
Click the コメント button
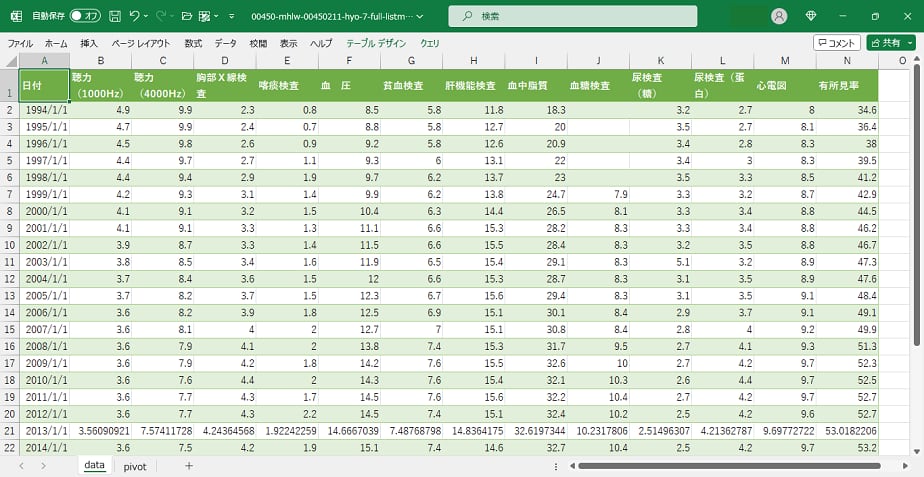click(x=836, y=43)
